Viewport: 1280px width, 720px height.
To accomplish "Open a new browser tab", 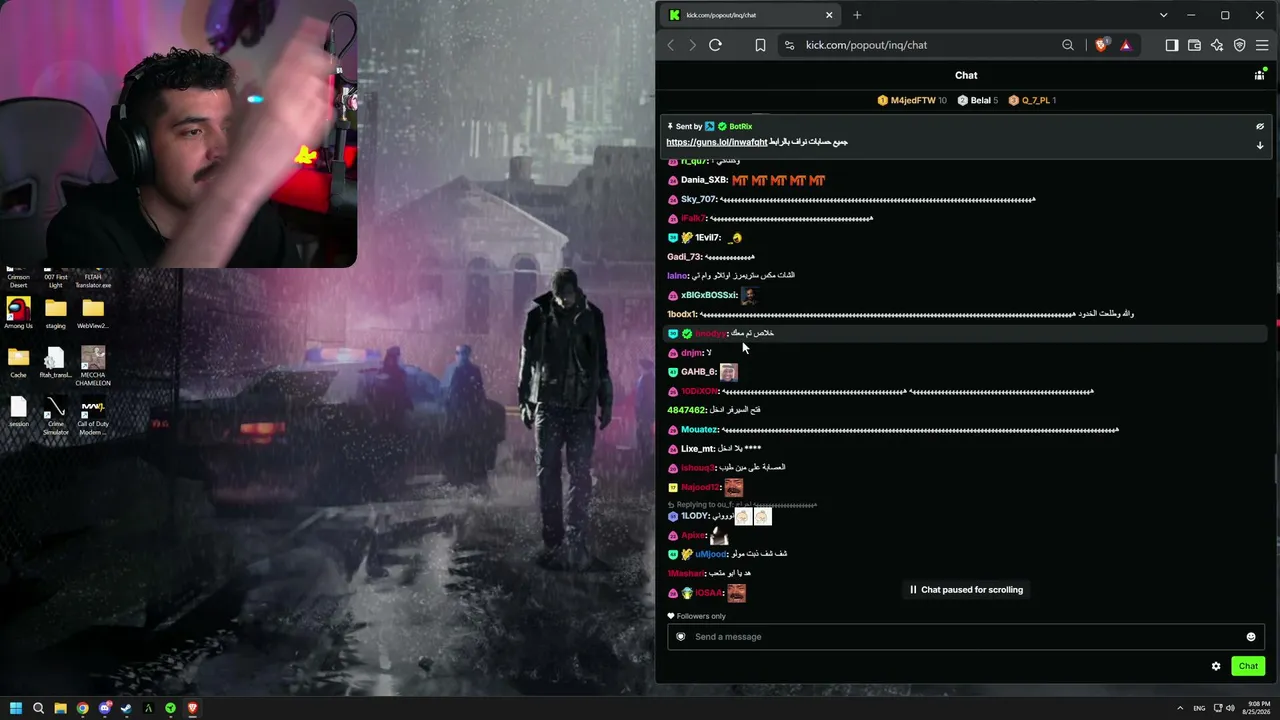I will pos(857,15).
